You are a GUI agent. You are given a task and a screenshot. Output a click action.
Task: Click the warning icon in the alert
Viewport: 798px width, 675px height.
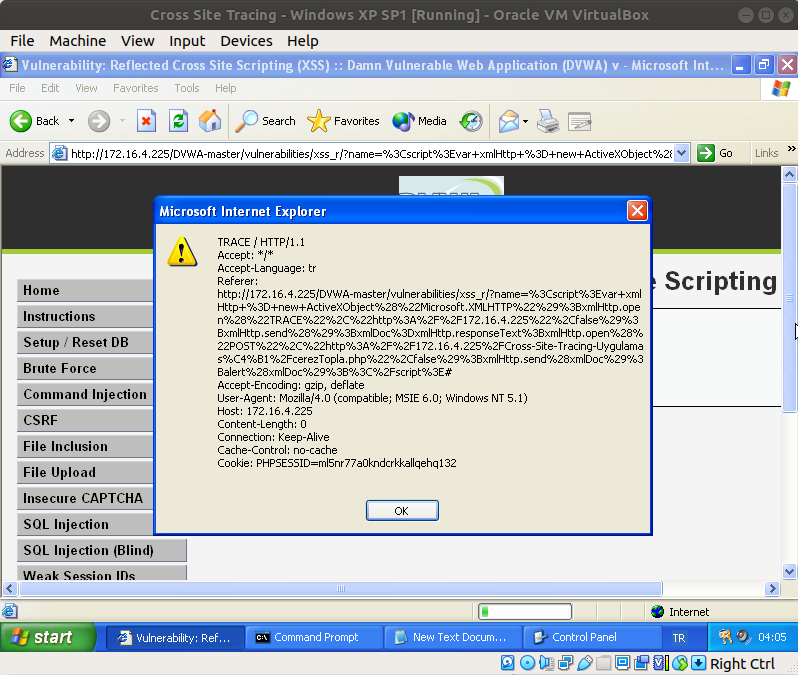tap(182, 251)
